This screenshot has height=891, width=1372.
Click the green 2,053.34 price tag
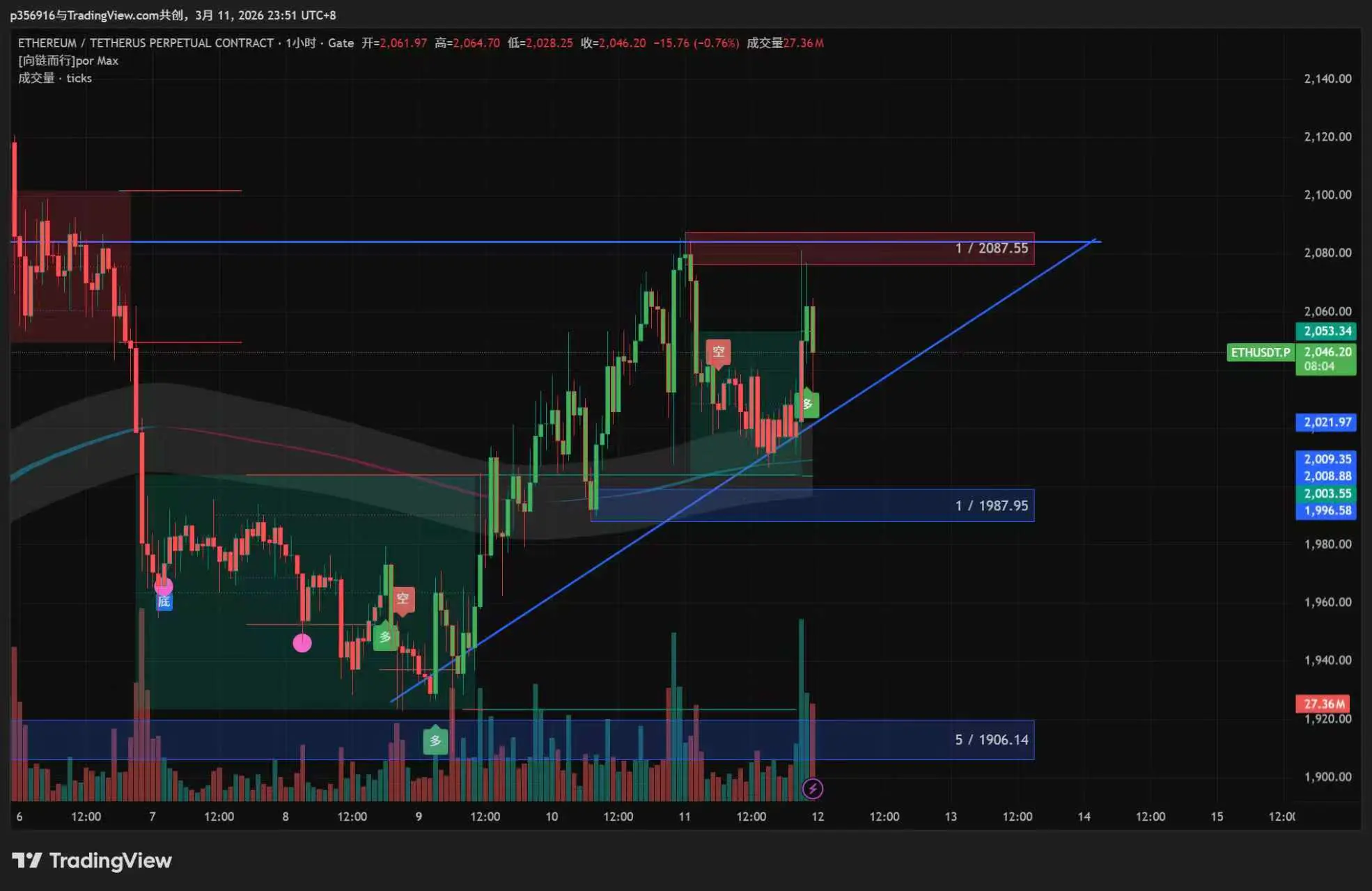click(1326, 331)
